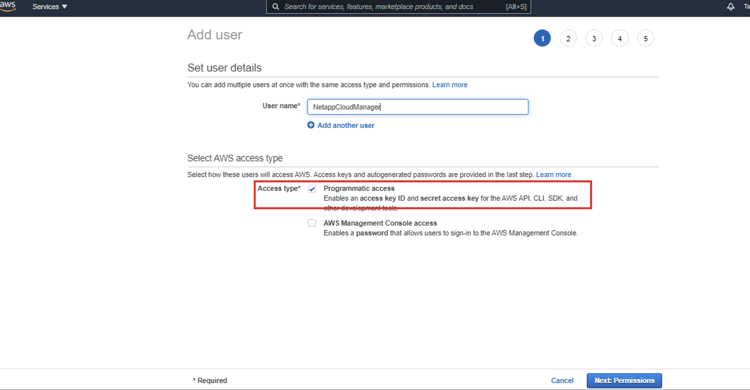Open Learn more link for access type
The height and width of the screenshot is (390, 750).
click(x=553, y=175)
